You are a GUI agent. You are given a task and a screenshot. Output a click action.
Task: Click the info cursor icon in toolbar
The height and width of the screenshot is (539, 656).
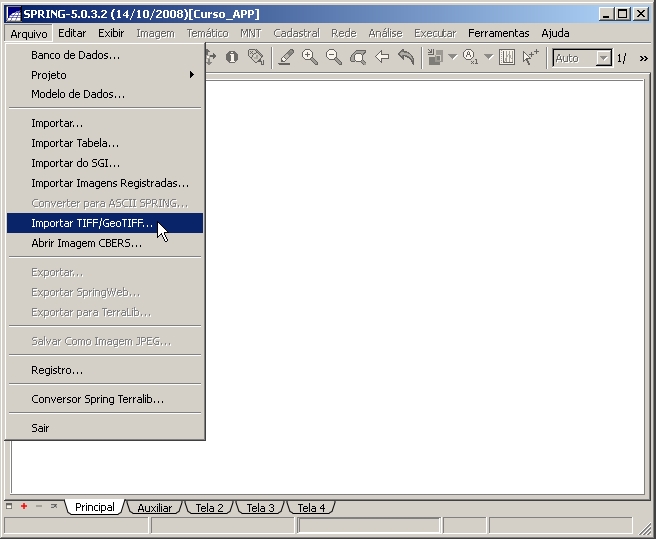(x=232, y=58)
